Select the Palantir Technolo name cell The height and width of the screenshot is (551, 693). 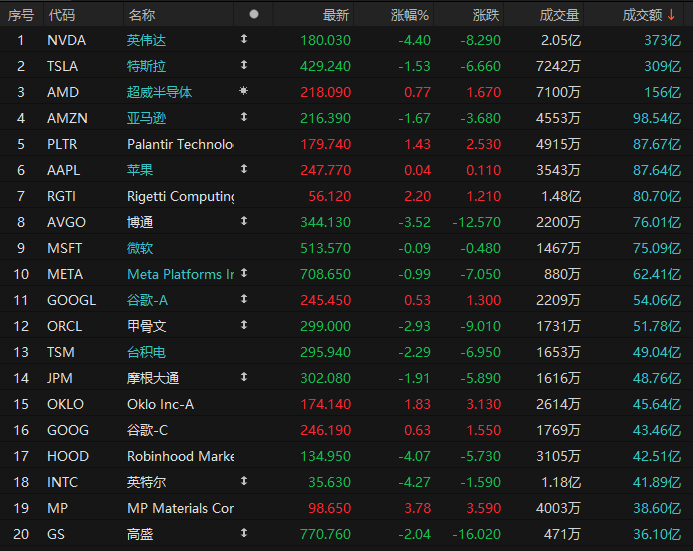(x=180, y=144)
